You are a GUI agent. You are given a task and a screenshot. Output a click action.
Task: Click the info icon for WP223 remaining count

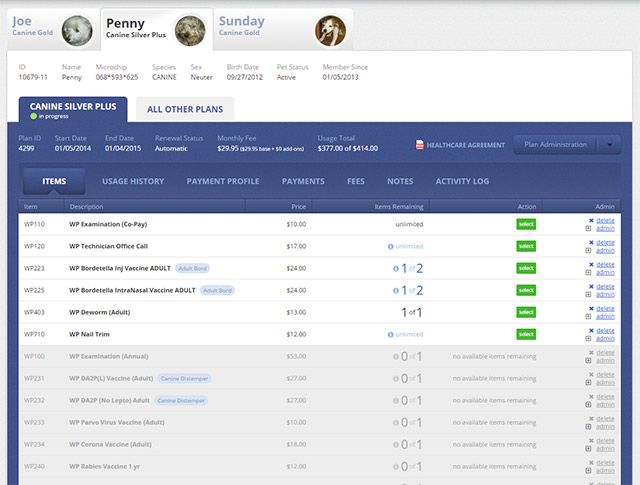(x=396, y=269)
